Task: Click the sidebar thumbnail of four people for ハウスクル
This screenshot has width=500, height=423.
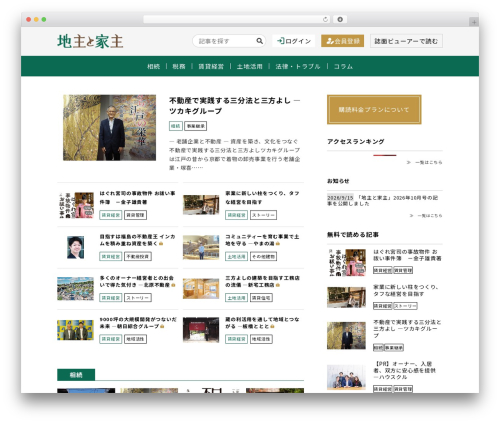Action: point(346,377)
